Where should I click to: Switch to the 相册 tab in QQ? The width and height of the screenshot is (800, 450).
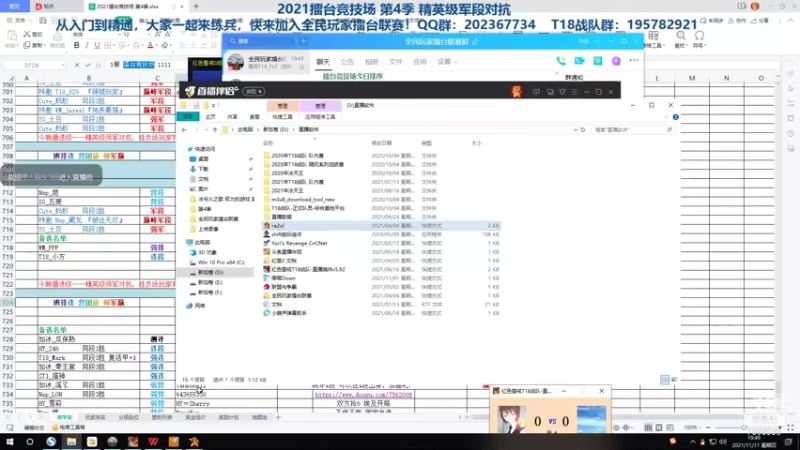(371, 62)
